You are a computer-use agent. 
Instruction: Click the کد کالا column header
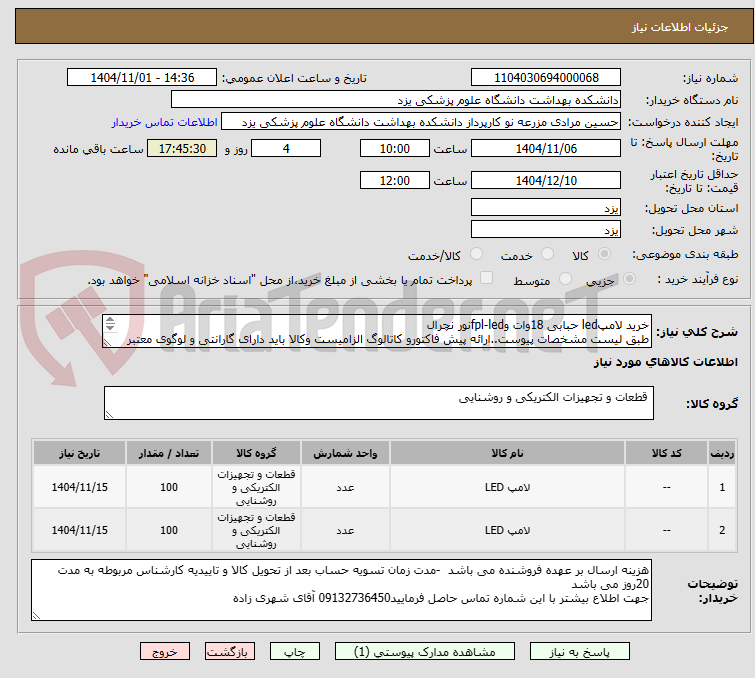point(666,453)
